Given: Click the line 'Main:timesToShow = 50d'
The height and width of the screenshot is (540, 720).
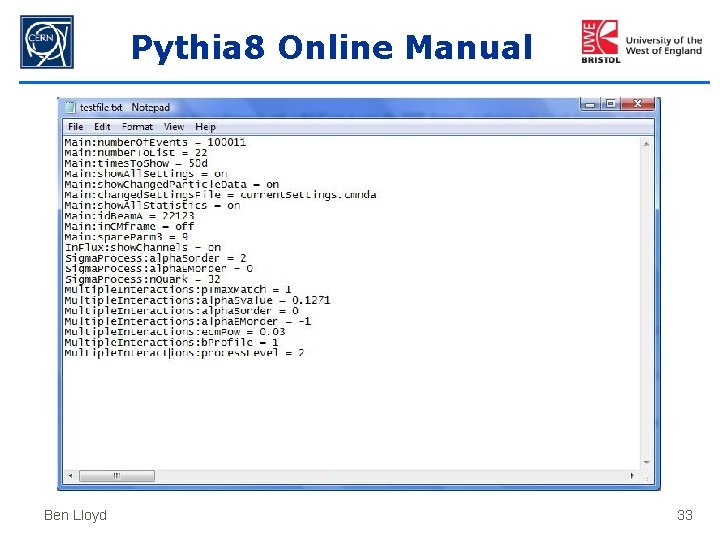Looking at the screenshot, I should 136,163.
